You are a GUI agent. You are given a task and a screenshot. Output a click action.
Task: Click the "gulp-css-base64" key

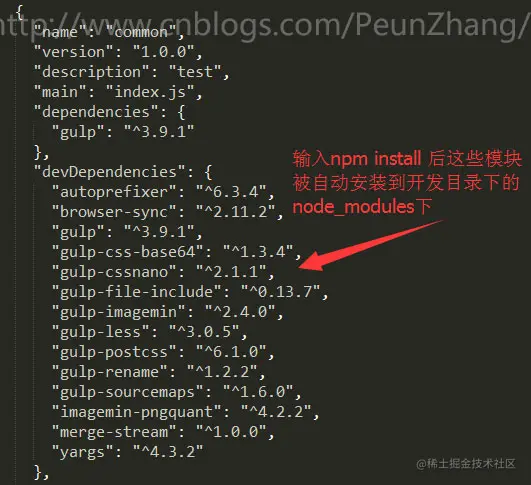pos(127,252)
